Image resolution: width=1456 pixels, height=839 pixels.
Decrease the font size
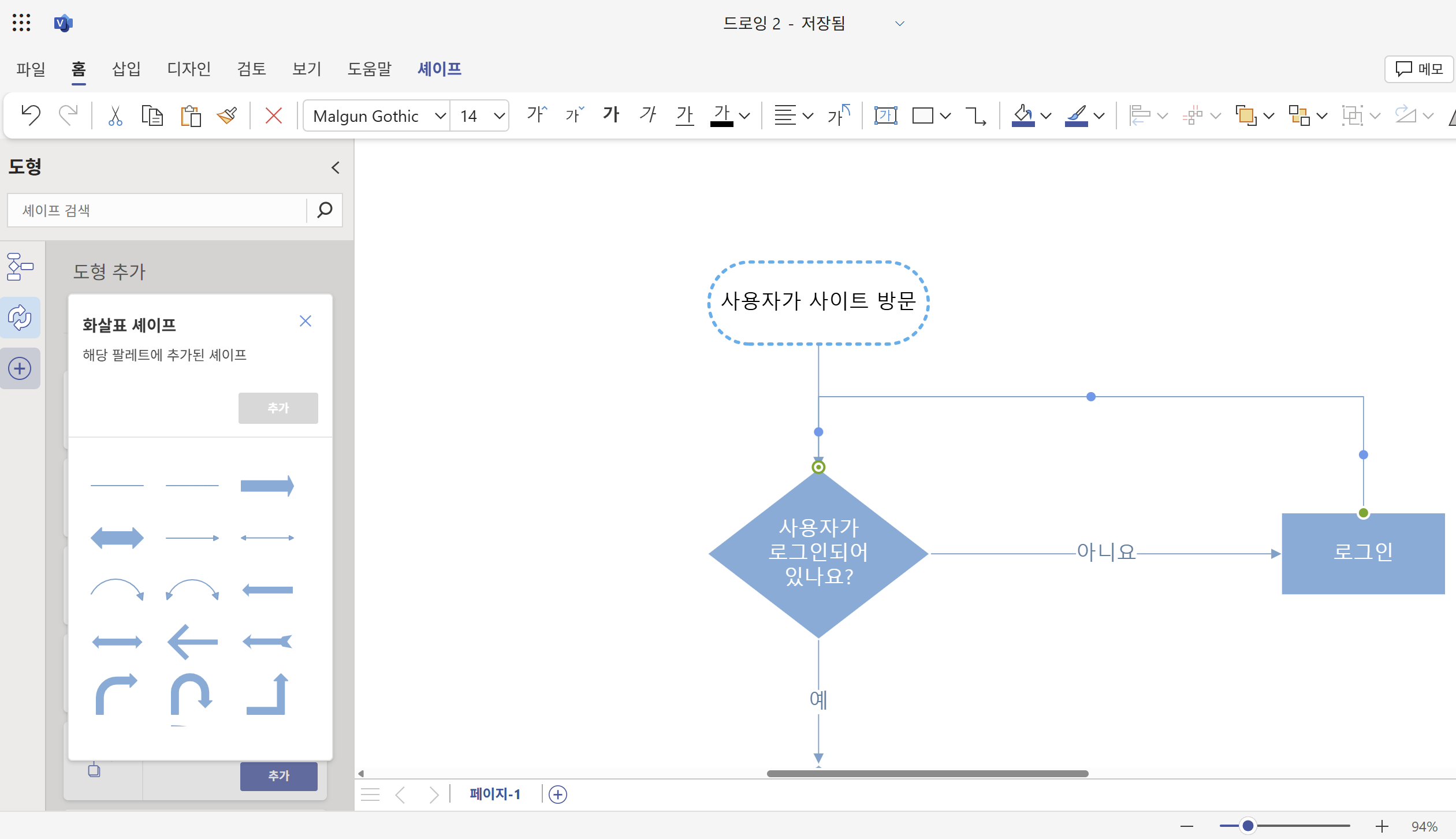[574, 115]
